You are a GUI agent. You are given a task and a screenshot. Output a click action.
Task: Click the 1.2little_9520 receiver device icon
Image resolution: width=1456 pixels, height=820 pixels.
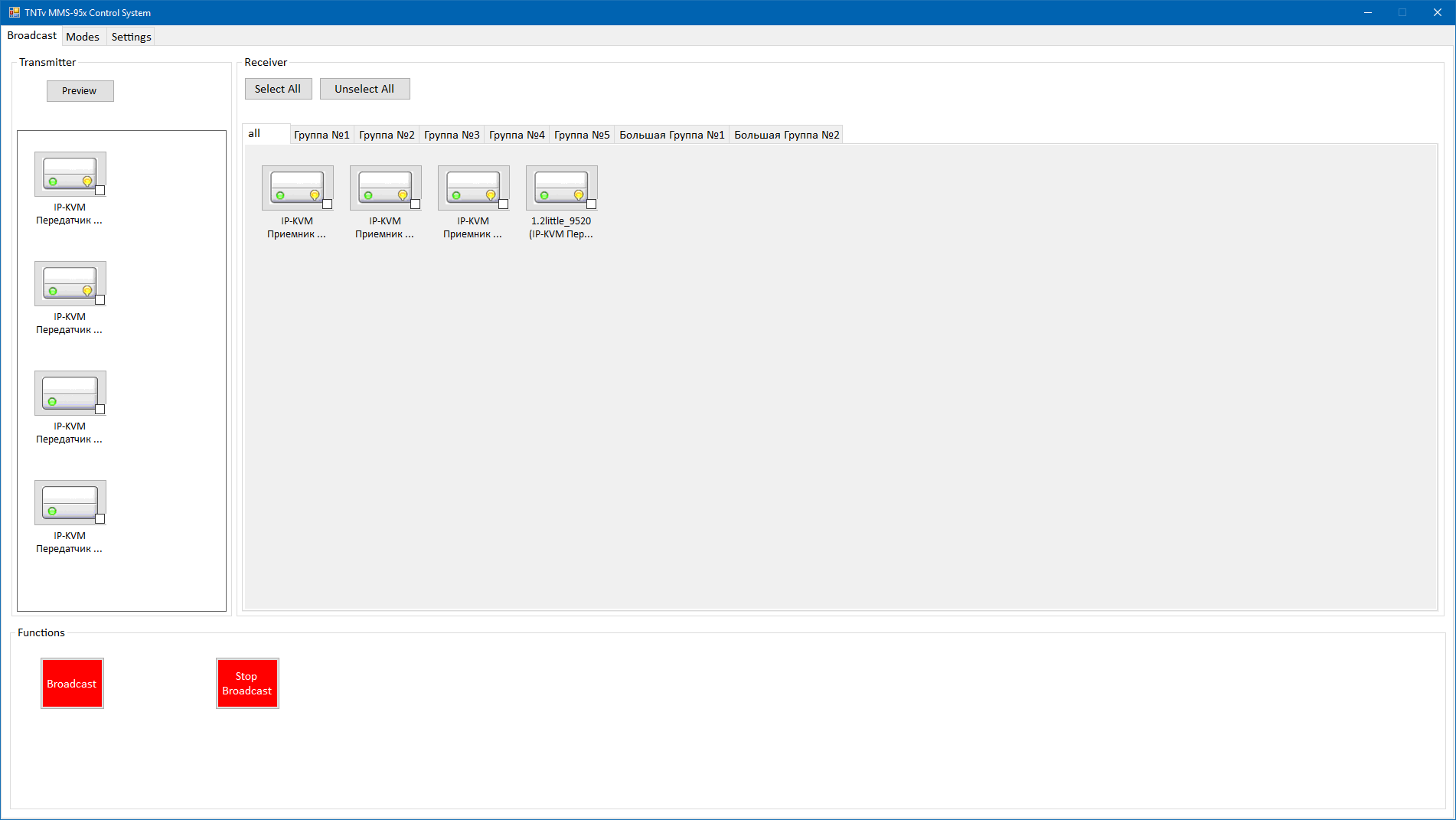click(561, 188)
